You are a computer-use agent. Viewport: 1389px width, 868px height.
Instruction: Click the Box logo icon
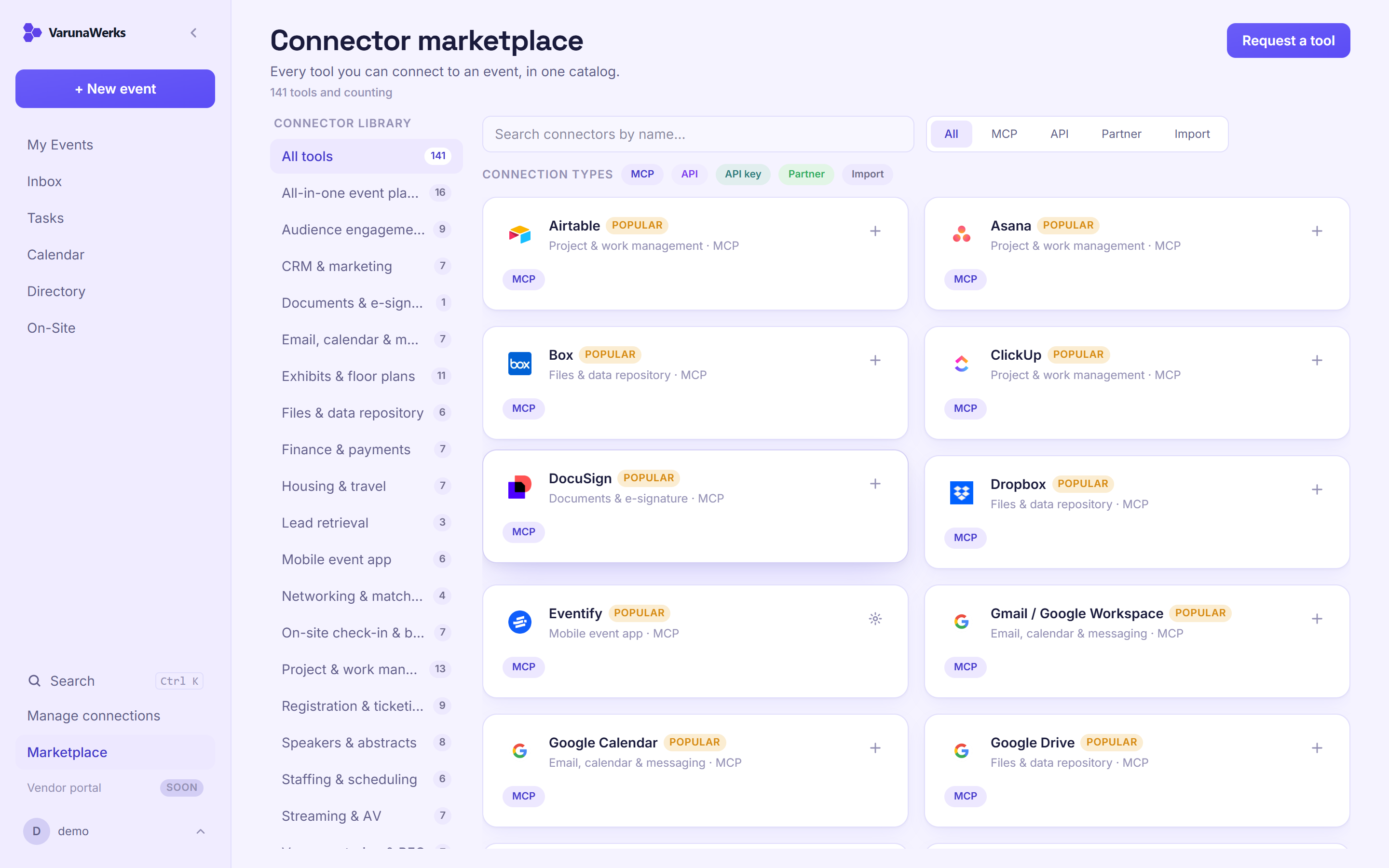point(519,364)
